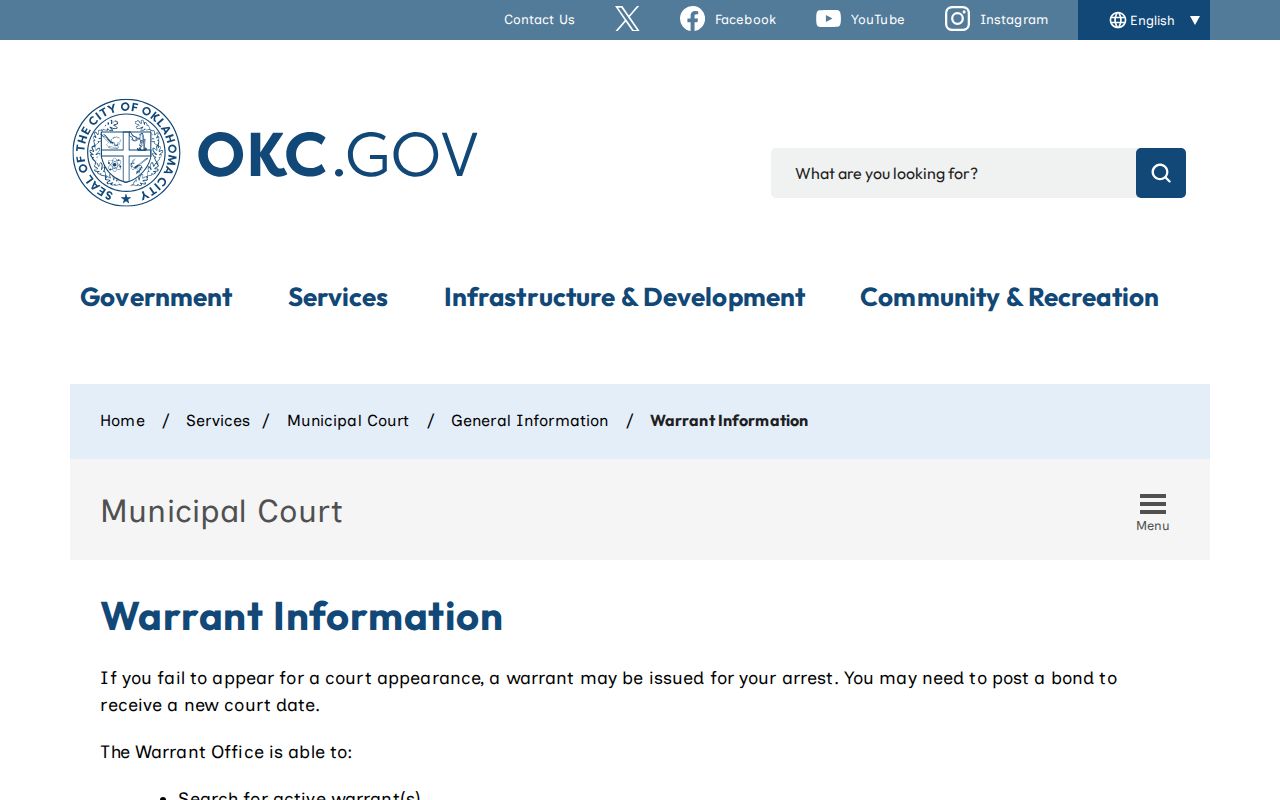Screen dimensions: 1280x800
Task: Click the Warrant Information page heading
Action: pyautogui.click(x=301, y=616)
